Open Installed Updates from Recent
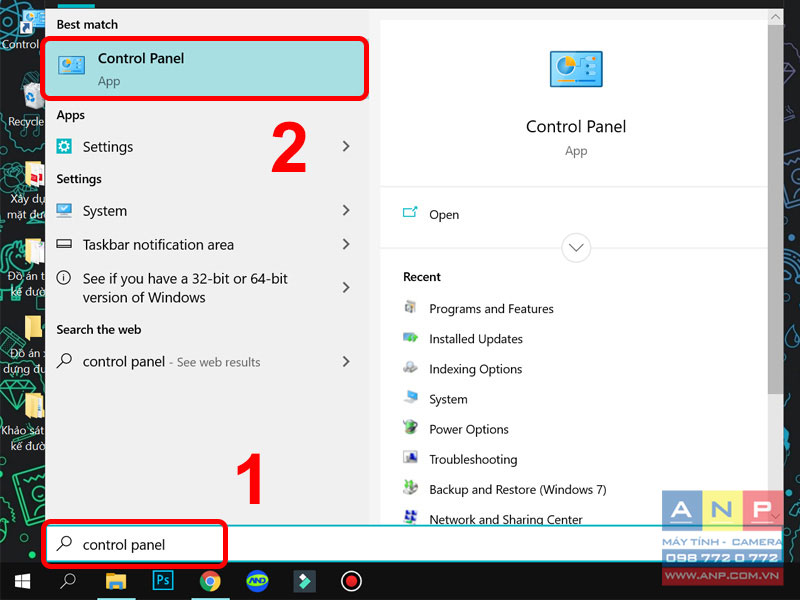This screenshot has width=800, height=600. click(x=476, y=339)
